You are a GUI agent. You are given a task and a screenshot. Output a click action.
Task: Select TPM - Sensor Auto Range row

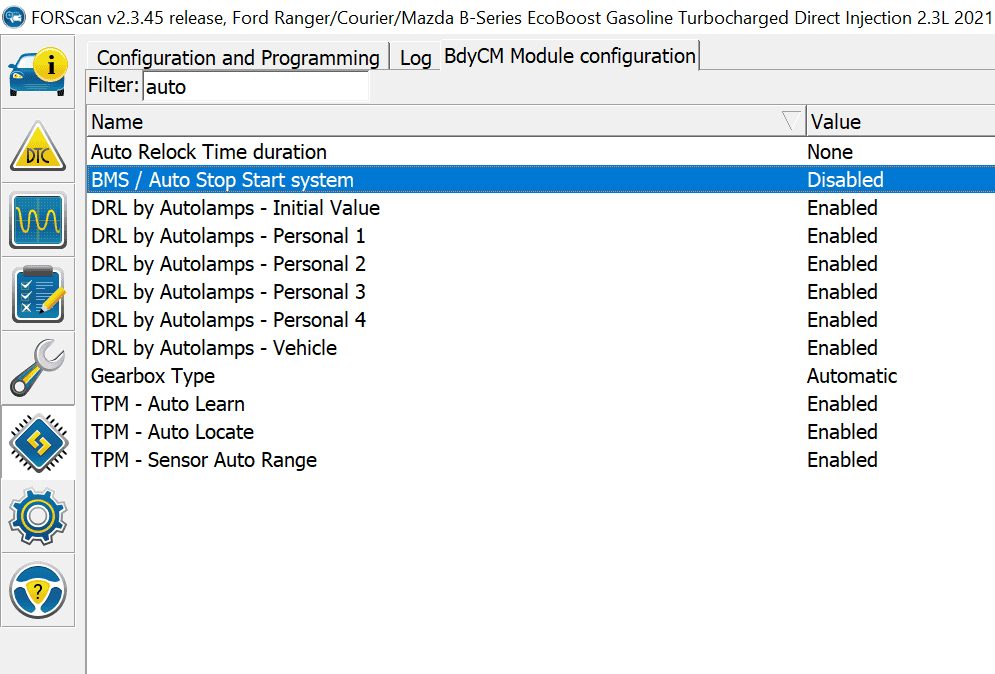click(x=541, y=459)
